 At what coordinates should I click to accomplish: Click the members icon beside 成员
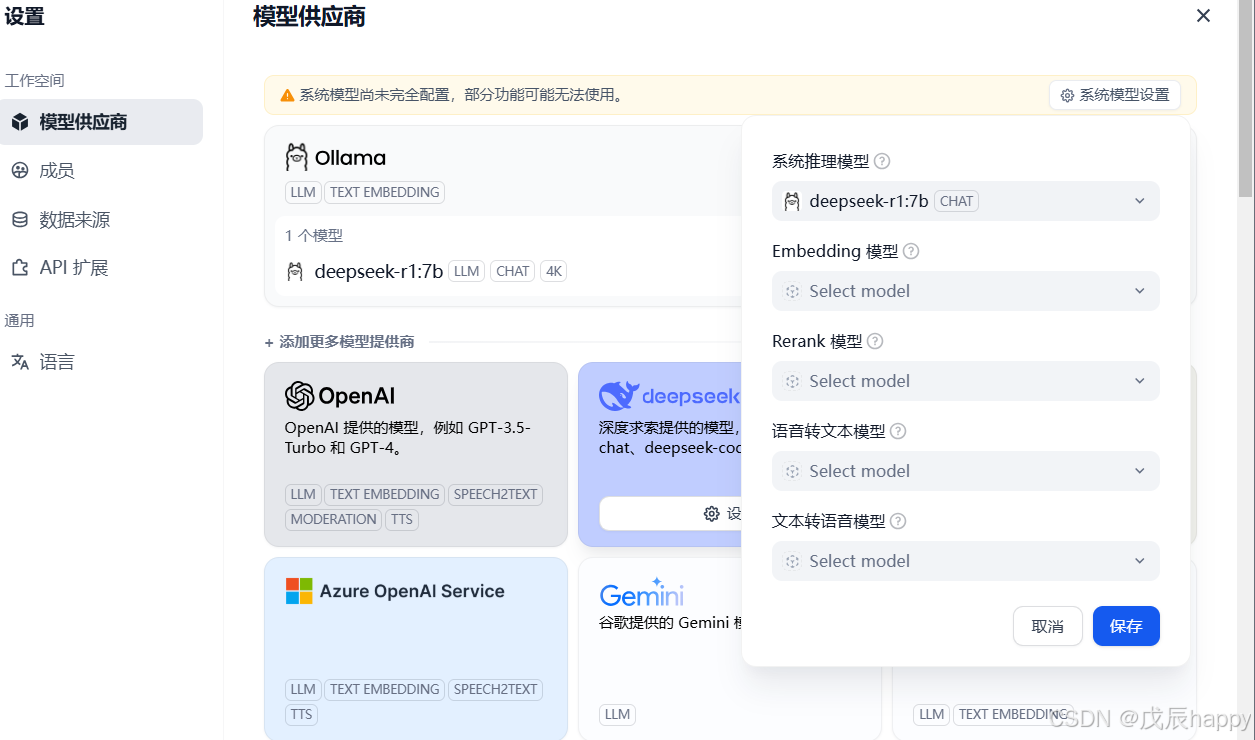coord(19,171)
